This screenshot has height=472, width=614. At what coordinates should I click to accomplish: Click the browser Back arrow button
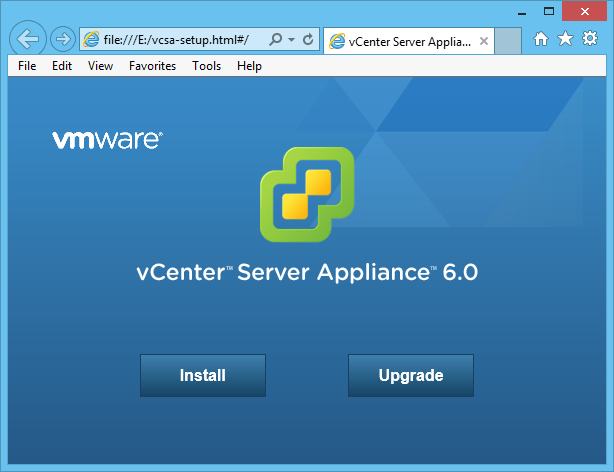tap(28, 39)
